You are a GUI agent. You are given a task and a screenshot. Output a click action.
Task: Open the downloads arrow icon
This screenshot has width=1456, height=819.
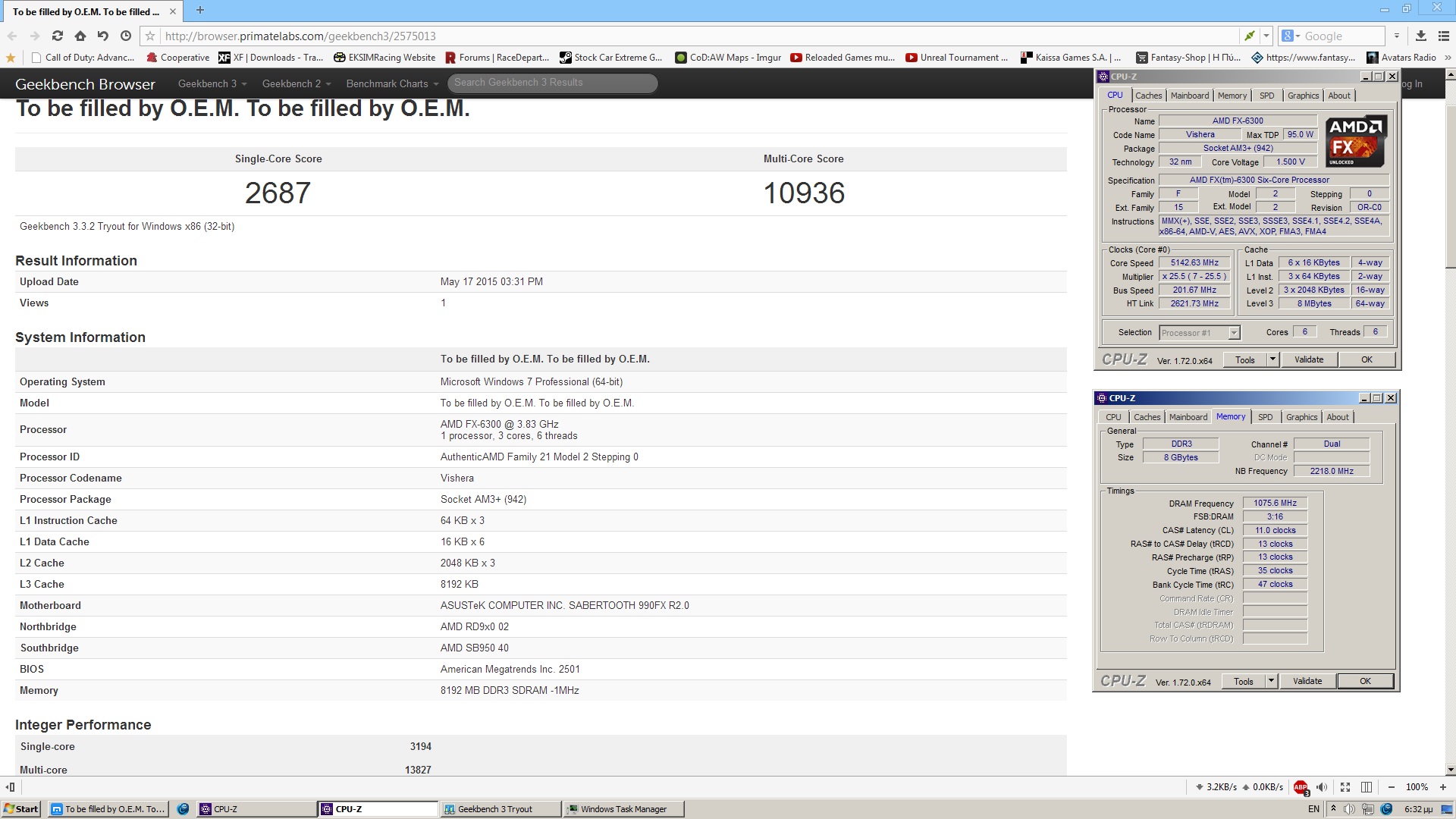click(1421, 36)
